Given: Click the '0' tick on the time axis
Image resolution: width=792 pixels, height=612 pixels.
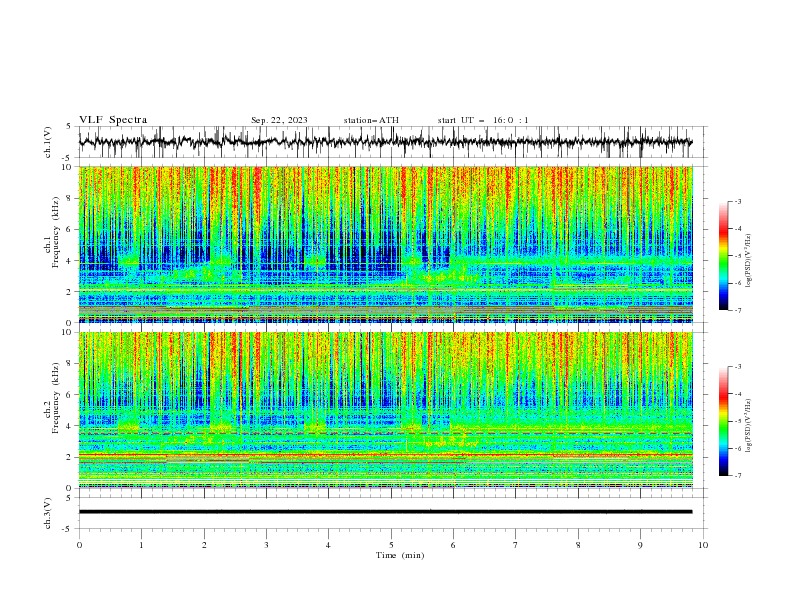Looking at the screenshot, I should pos(79,545).
